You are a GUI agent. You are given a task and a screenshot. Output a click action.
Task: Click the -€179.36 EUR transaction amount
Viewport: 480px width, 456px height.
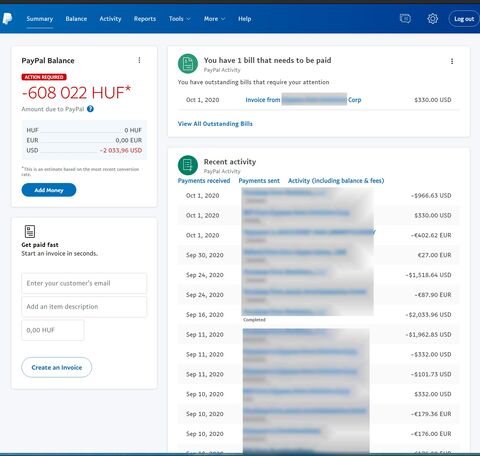click(x=431, y=414)
